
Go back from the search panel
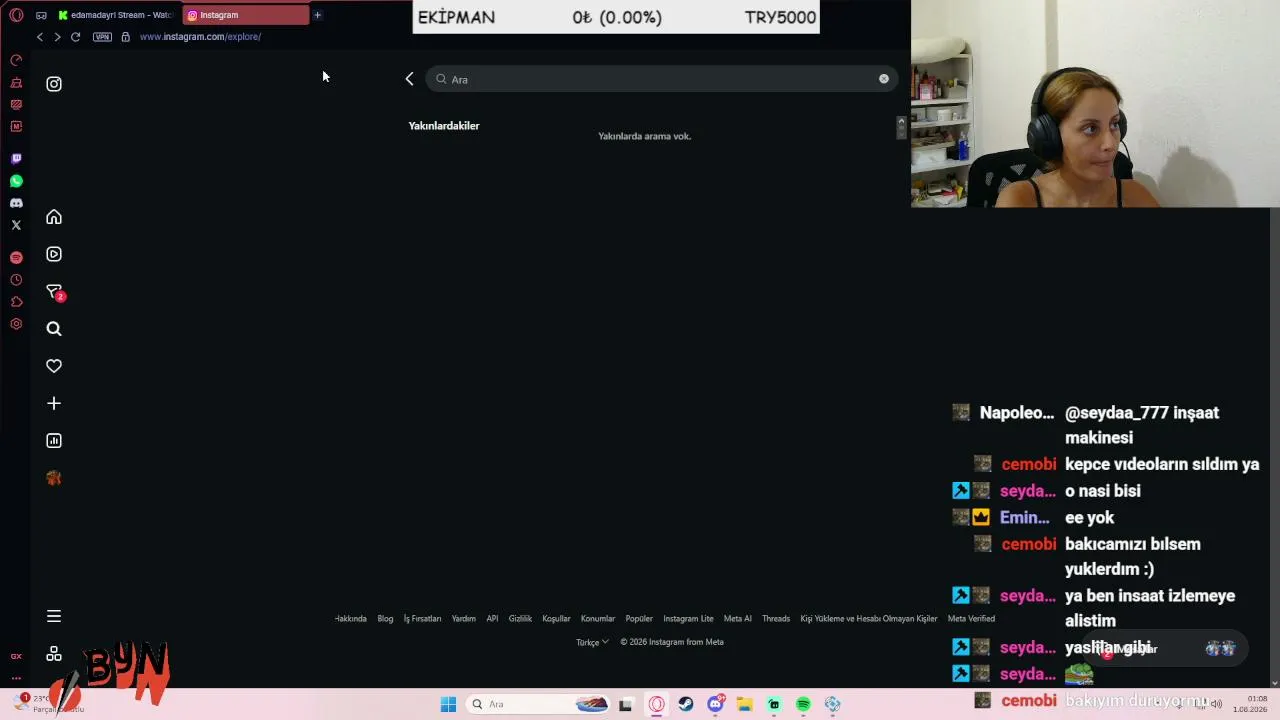click(409, 79)
